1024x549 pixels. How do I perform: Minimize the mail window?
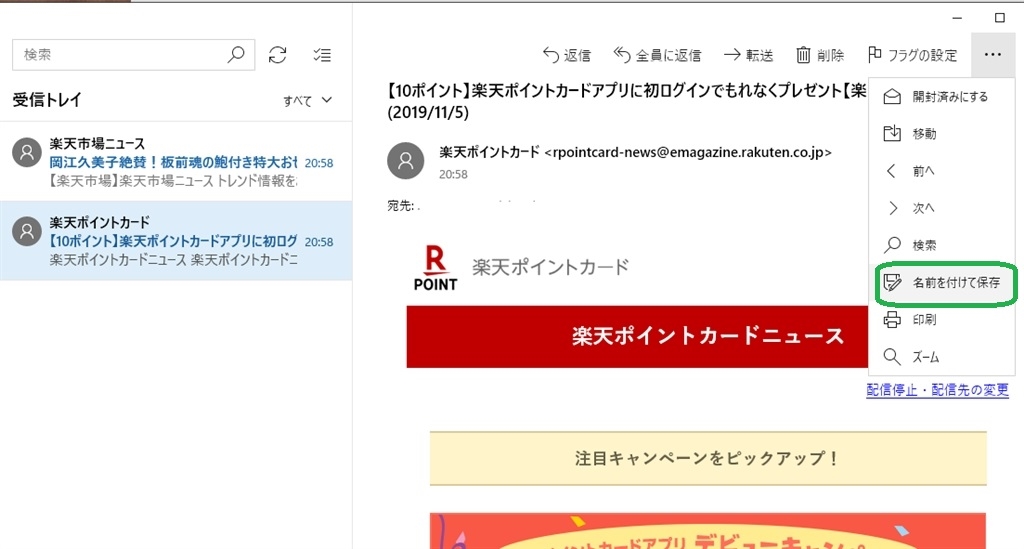click(957, 18)
